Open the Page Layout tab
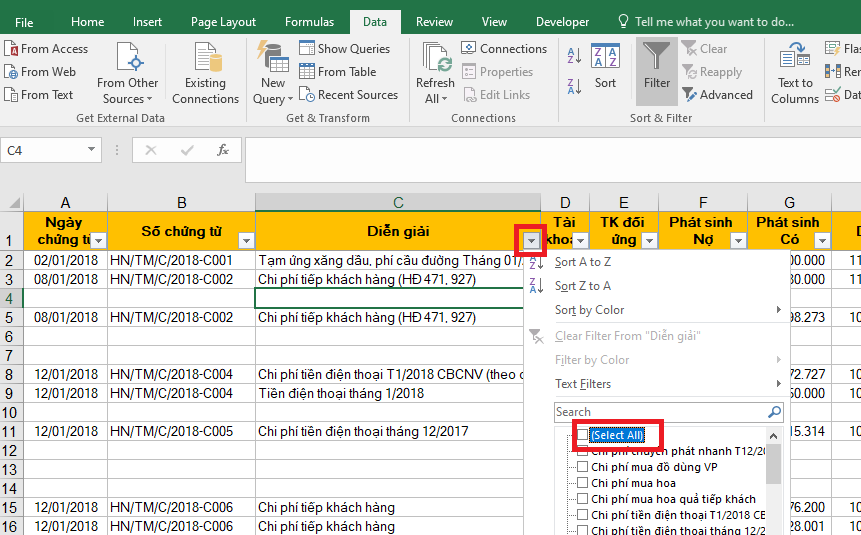The height and width of the screenshot is (535, 861). point(223,21)
